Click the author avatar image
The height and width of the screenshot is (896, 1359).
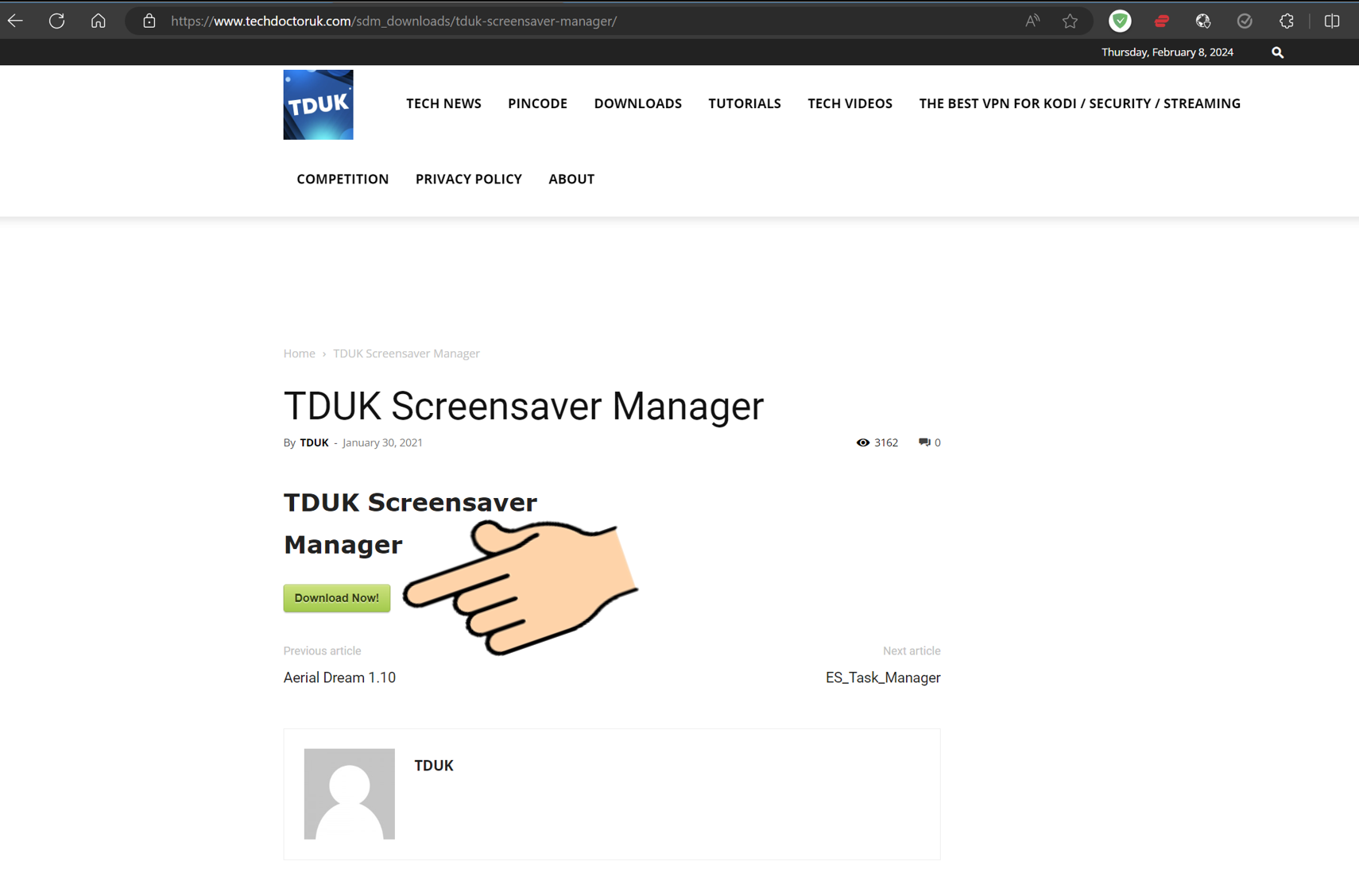(350, 794)
